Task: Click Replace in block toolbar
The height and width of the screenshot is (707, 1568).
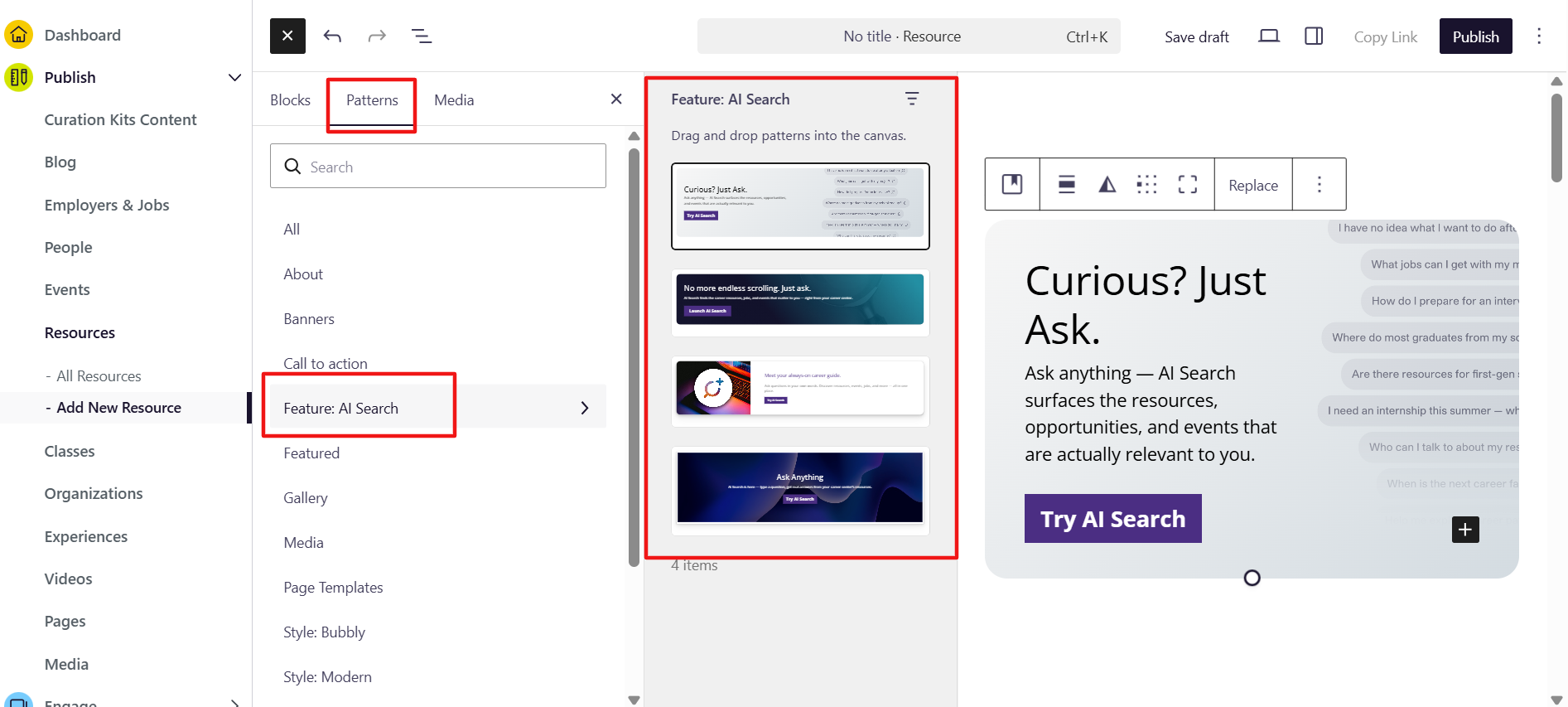Action: [1253, 185]
